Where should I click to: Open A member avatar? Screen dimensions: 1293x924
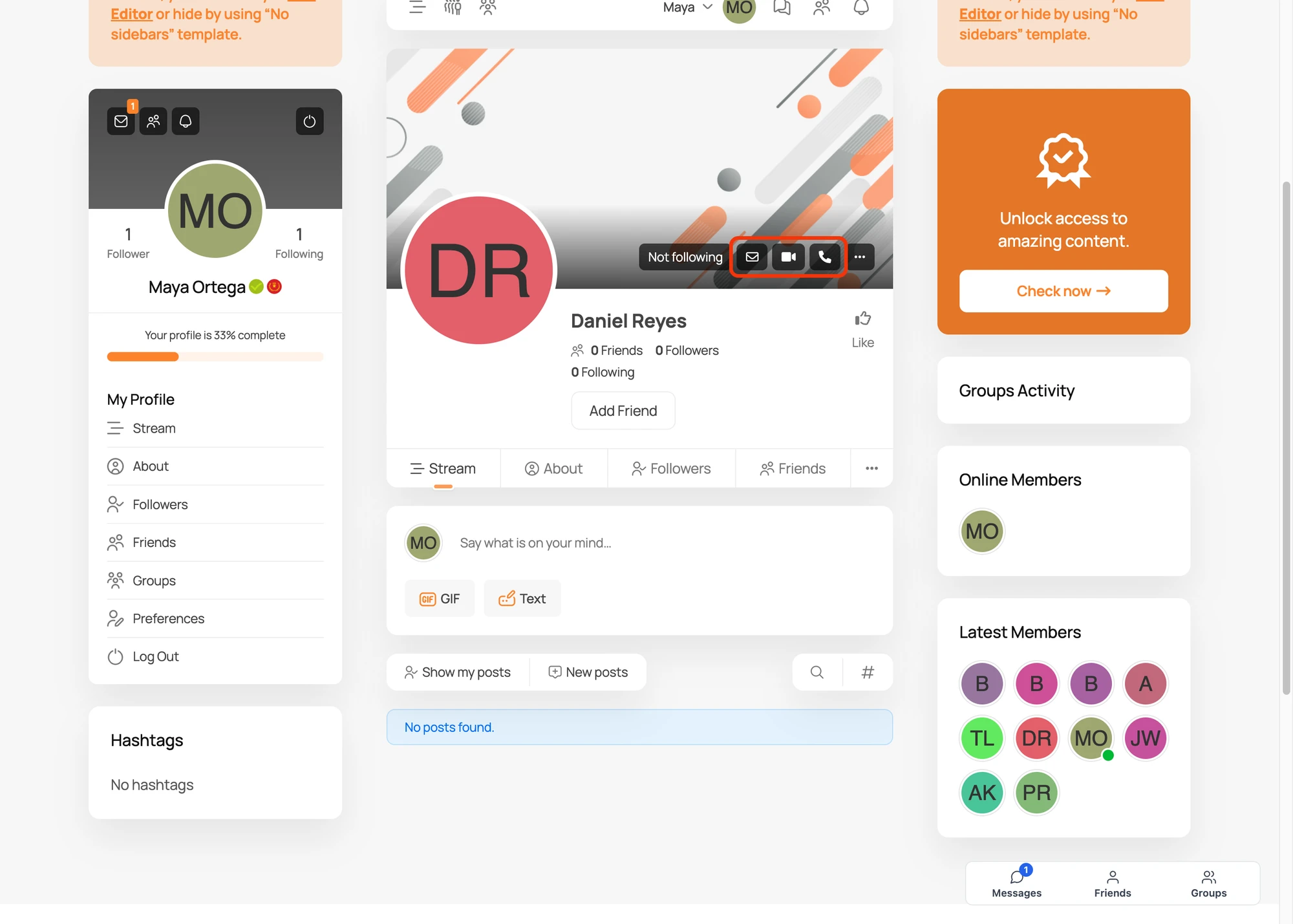1146,683
